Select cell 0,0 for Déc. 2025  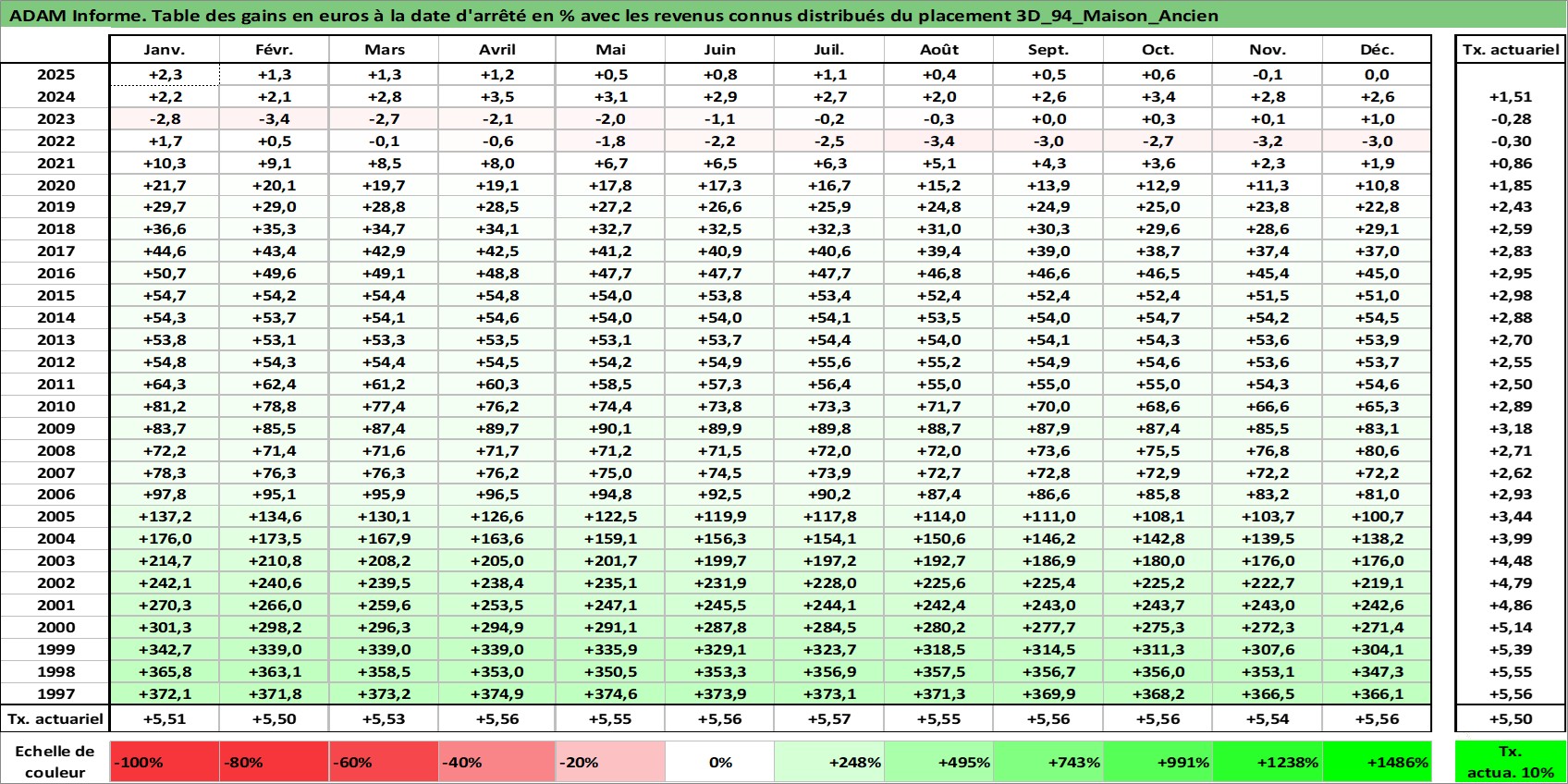pyautogui.click(x=1377, y=75)
